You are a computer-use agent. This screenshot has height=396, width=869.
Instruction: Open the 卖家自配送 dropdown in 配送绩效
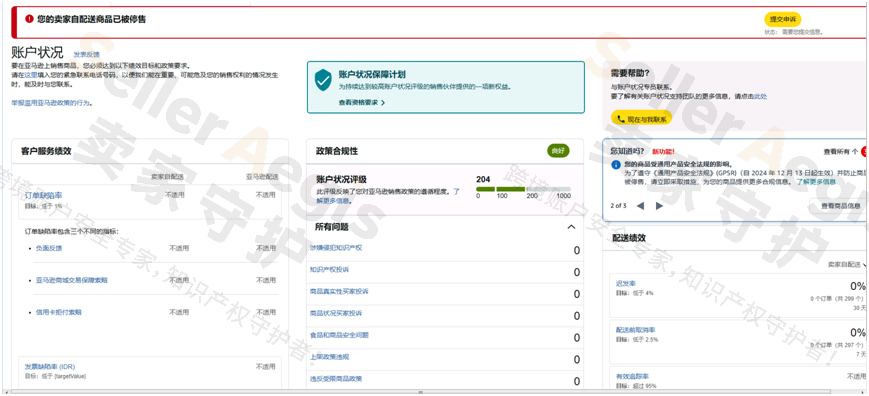[847, 265]
